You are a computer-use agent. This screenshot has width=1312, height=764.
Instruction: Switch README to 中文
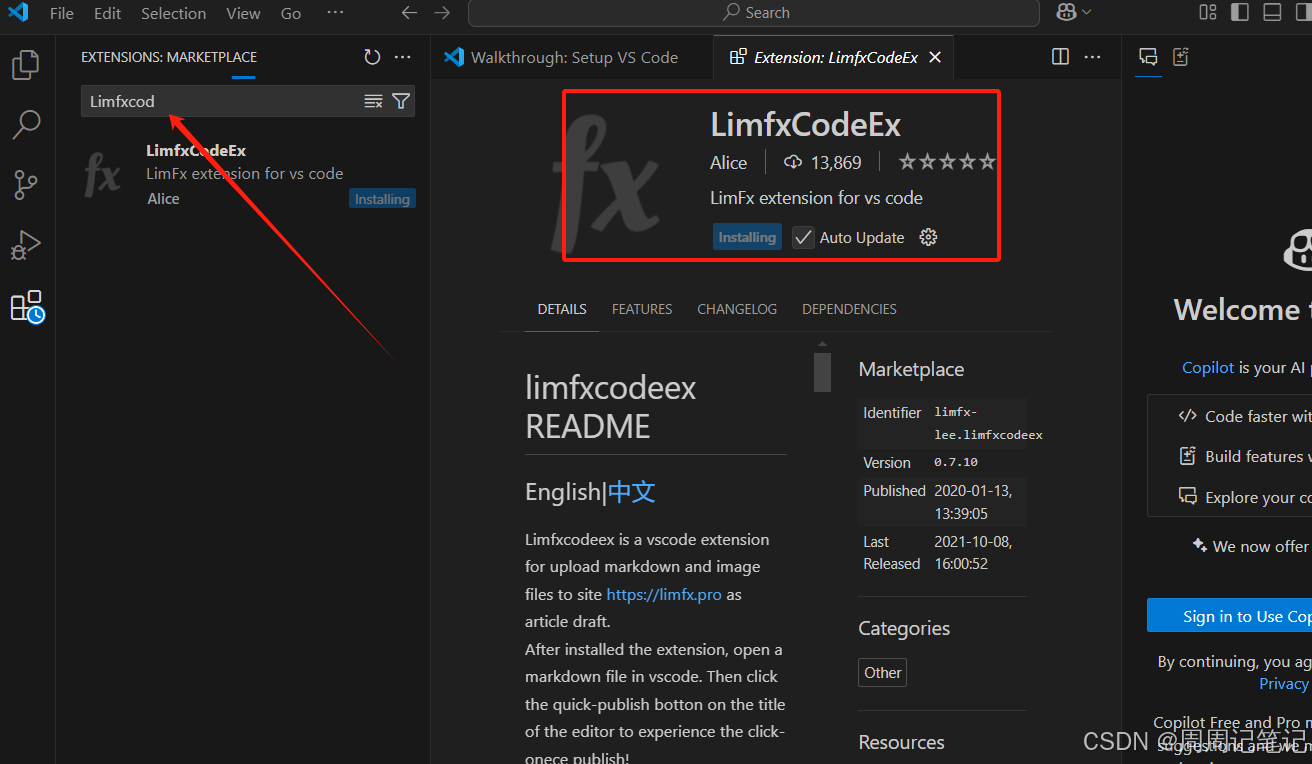pos(632,492)
